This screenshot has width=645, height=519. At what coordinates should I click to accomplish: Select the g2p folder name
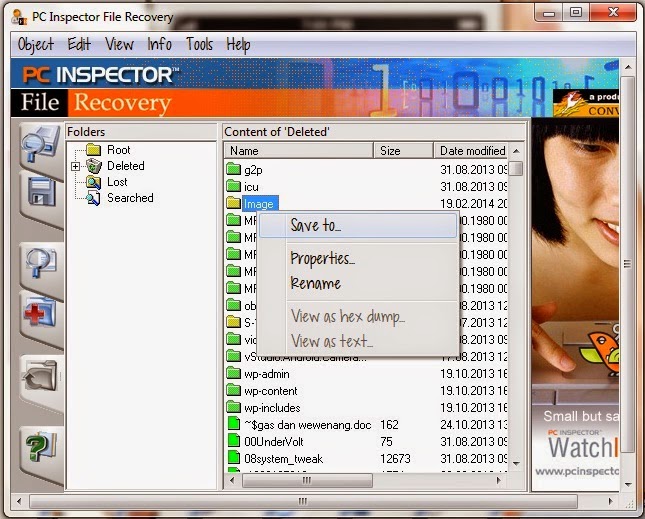253,170
